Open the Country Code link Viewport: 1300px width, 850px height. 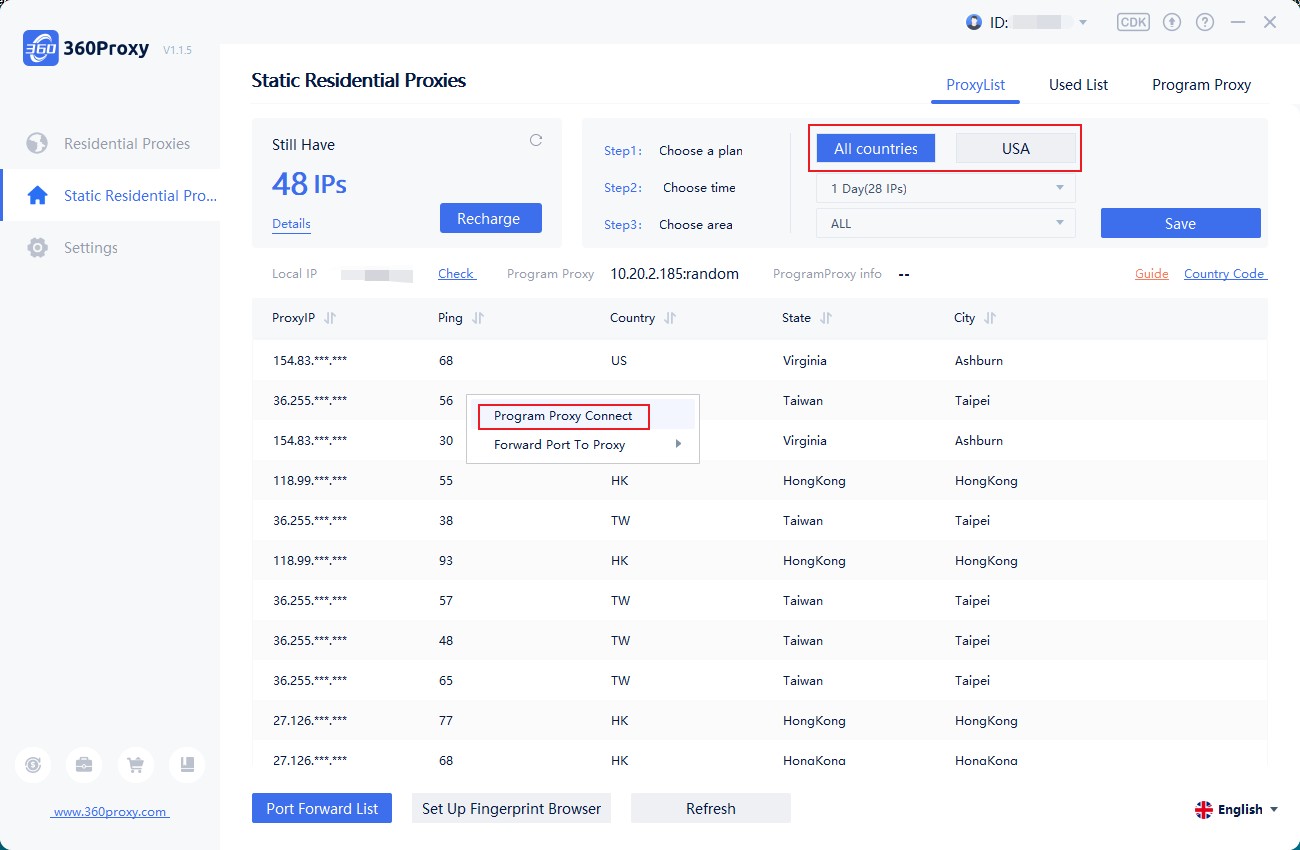(x=1226, y=273)
